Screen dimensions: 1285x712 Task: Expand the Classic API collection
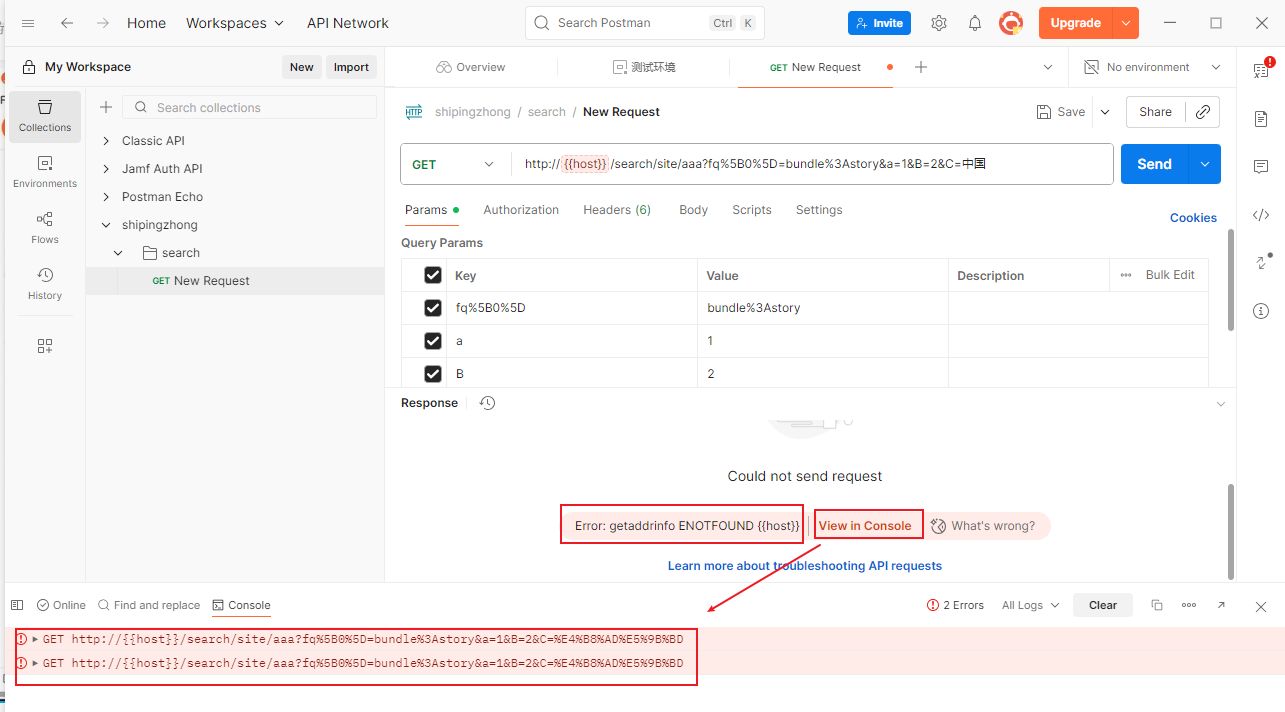(x=107, y=141)
